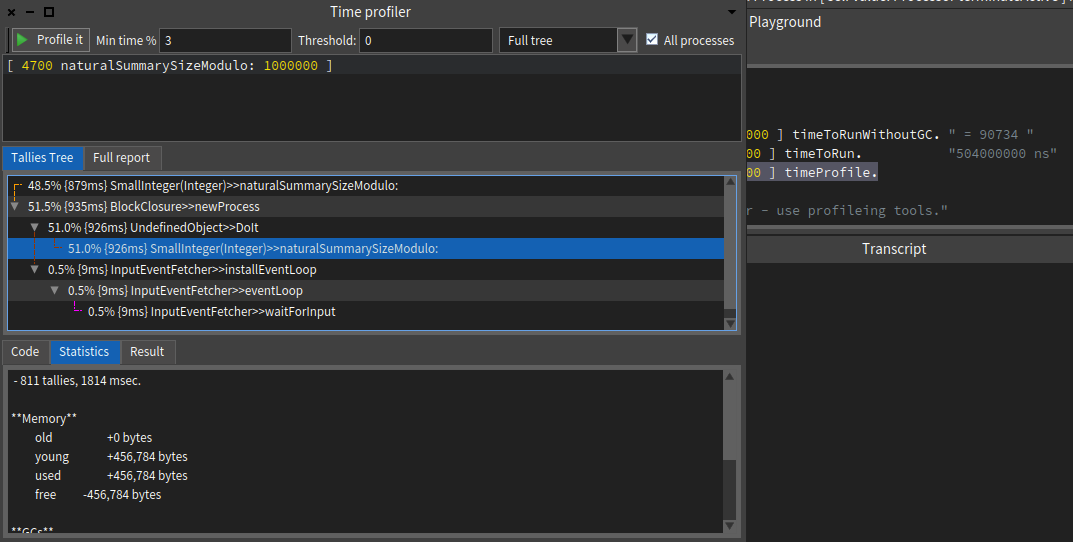Collapse the InputEventFetcher>>installEventLoop node
1073x542 pixels.
point(35,270)
